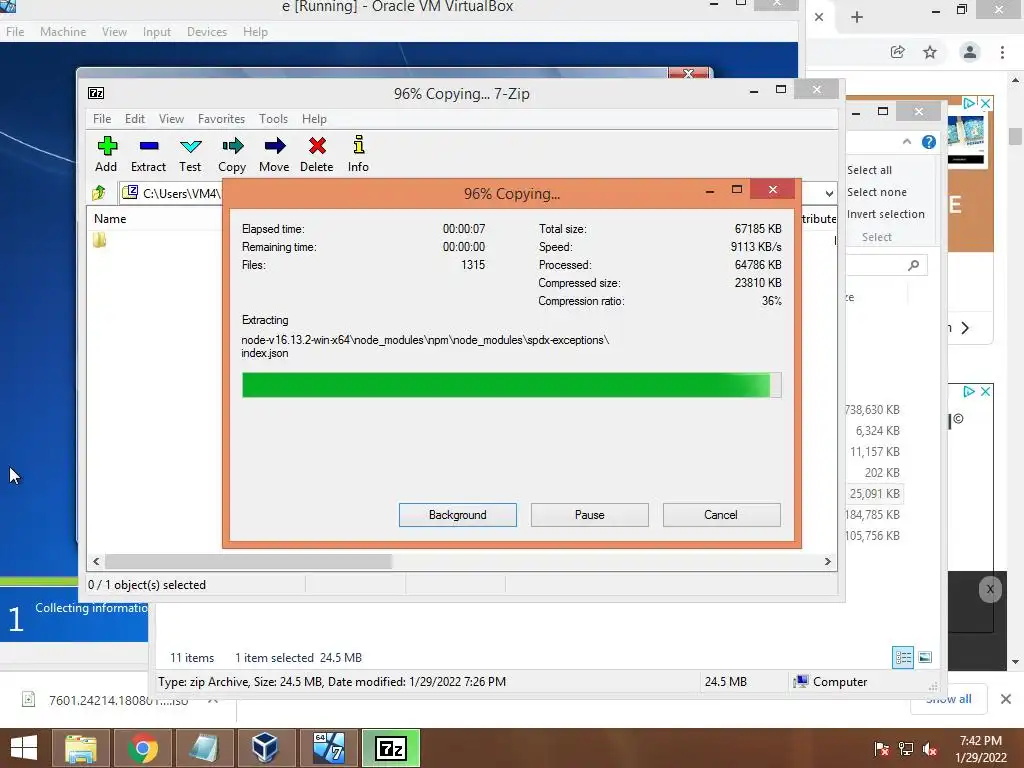This screenshot has height=768, width=1024.
Task: Open File Explorer from the taskbar
Action: (x=80, y=748)
